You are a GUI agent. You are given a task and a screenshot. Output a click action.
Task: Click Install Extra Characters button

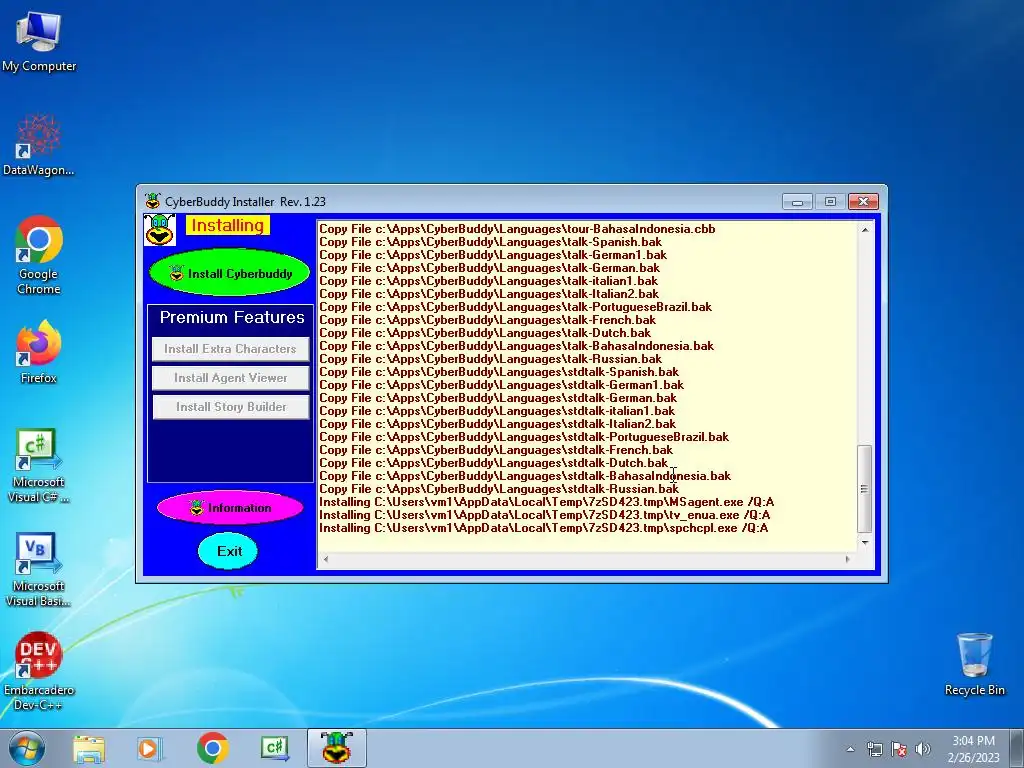(x=231, y=349)
